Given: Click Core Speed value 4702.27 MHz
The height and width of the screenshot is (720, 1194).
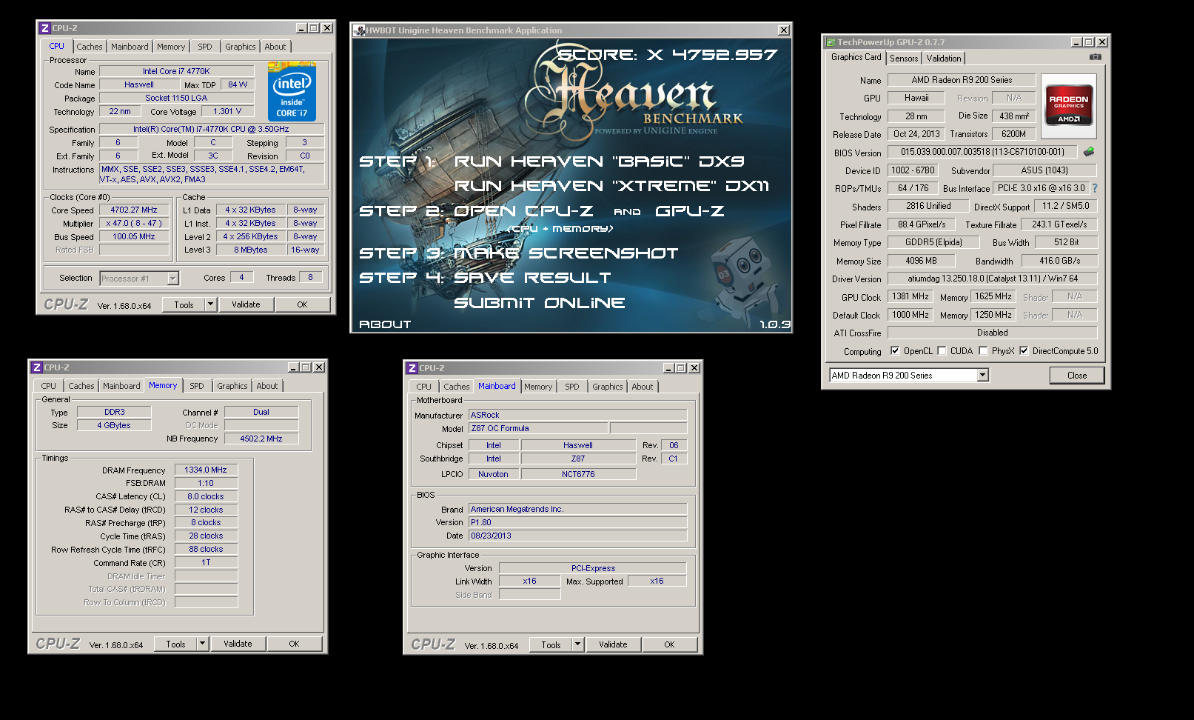Looking at the screenshot, I should [134, 210].
